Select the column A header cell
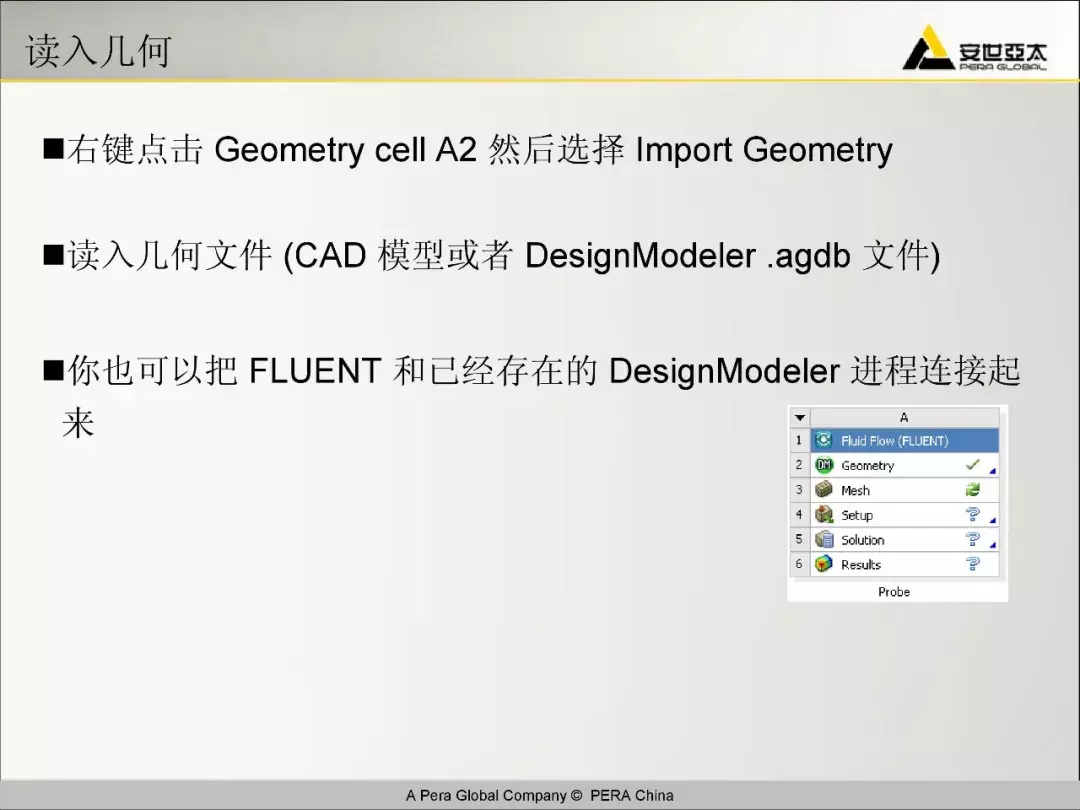Image resolution: width=1080 pixels, height=810 pixels. point(904,417)
